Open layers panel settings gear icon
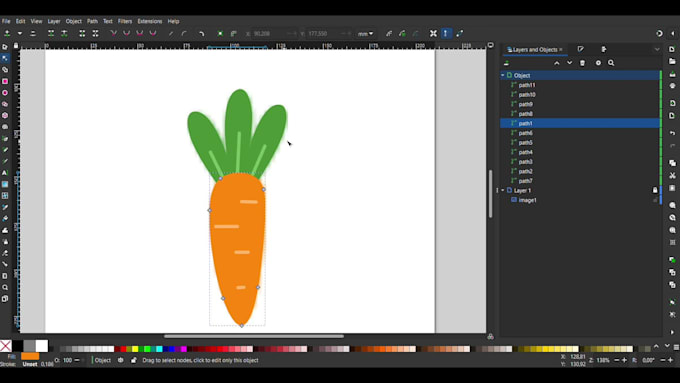Image resolution: width=680 pixels, height=383 pixels. pyautogui.click(x=598, y=63)
